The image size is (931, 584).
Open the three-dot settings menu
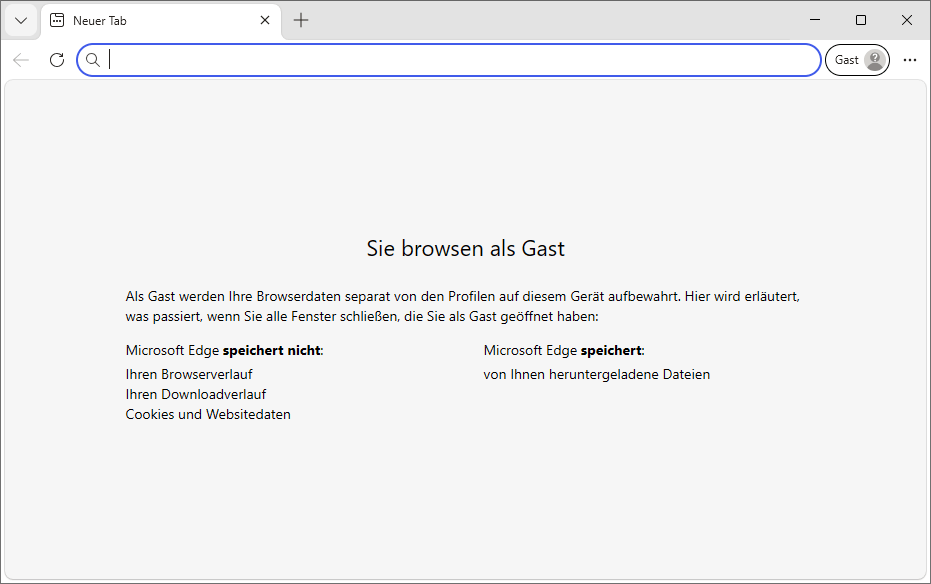click(x=909, y=60)
